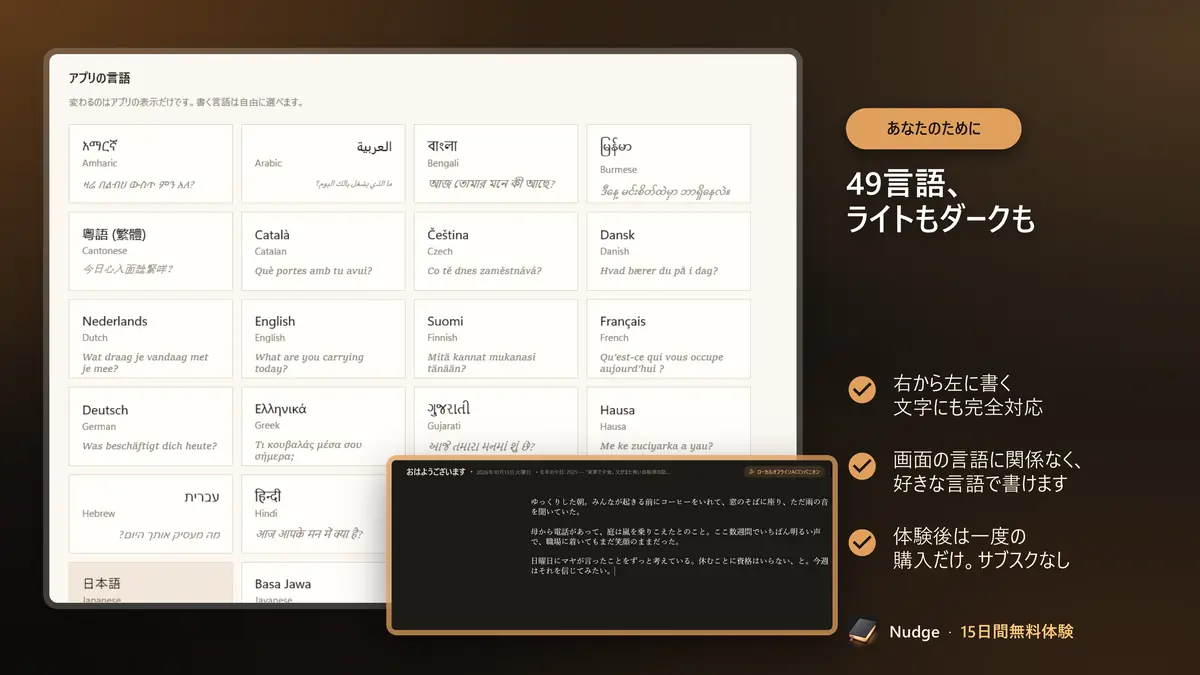Image resolution: width=1200 pixels, height=675 pixels.
Task: Click the 49言語、ライトもダークも headline
Action: point(940,201)
